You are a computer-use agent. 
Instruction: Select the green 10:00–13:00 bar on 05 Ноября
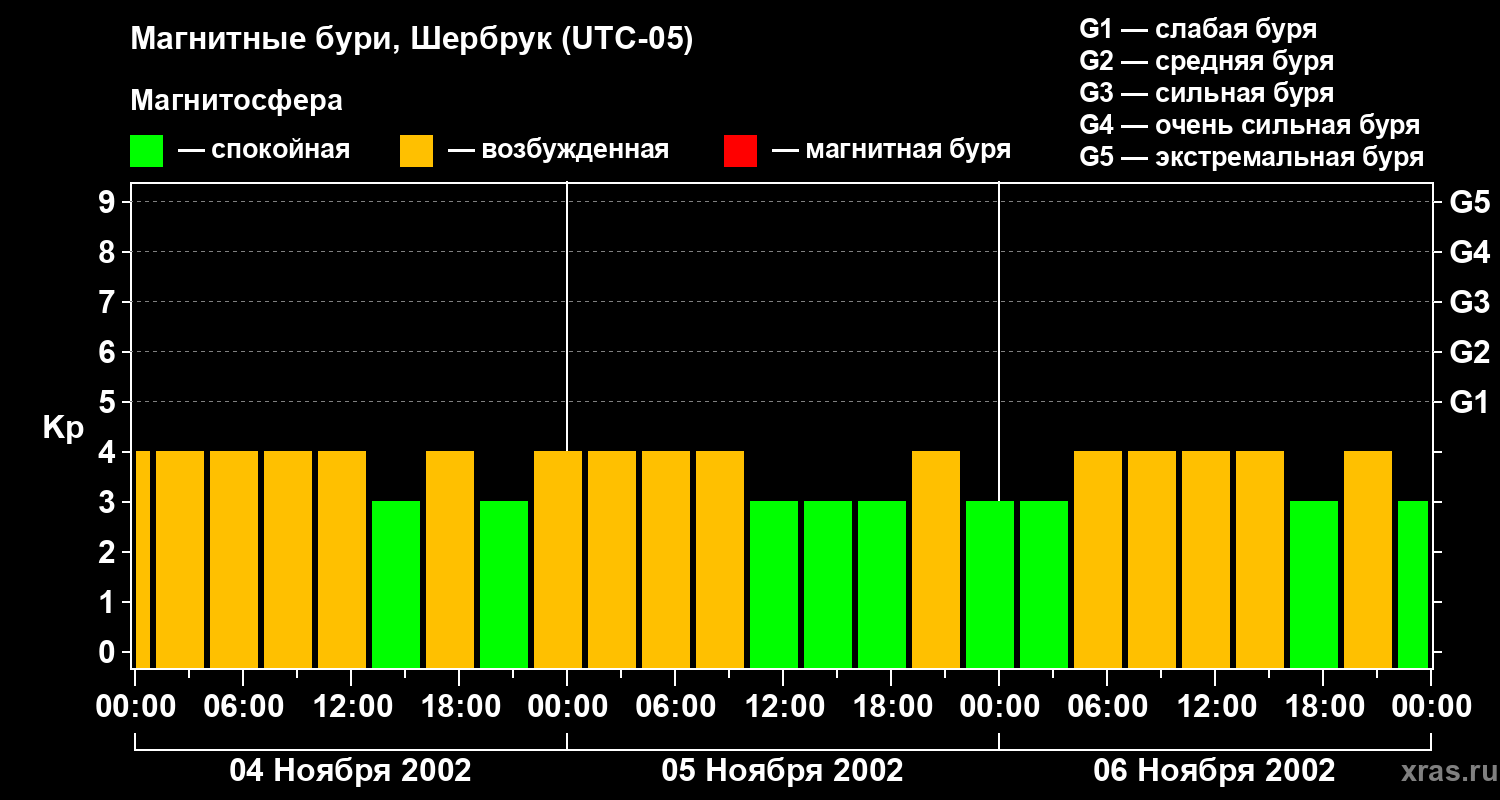pos(774,584)
